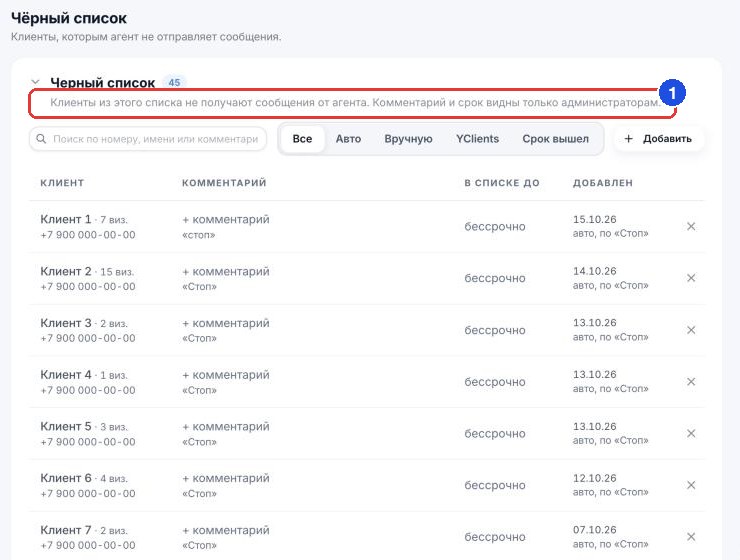740x560 pixels.
Task: Add a comment for Клиент 6
Action: [226, 478]
